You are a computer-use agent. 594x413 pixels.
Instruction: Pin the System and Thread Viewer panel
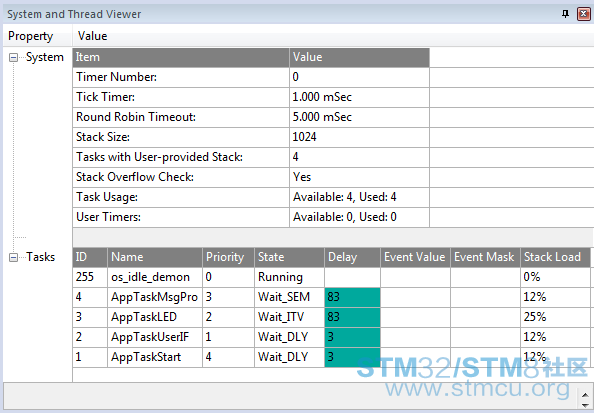click(565, 14)
